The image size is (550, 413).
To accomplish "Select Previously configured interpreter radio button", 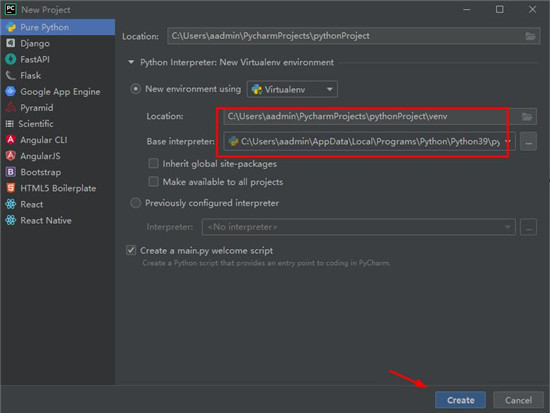I will coord(135,203).
